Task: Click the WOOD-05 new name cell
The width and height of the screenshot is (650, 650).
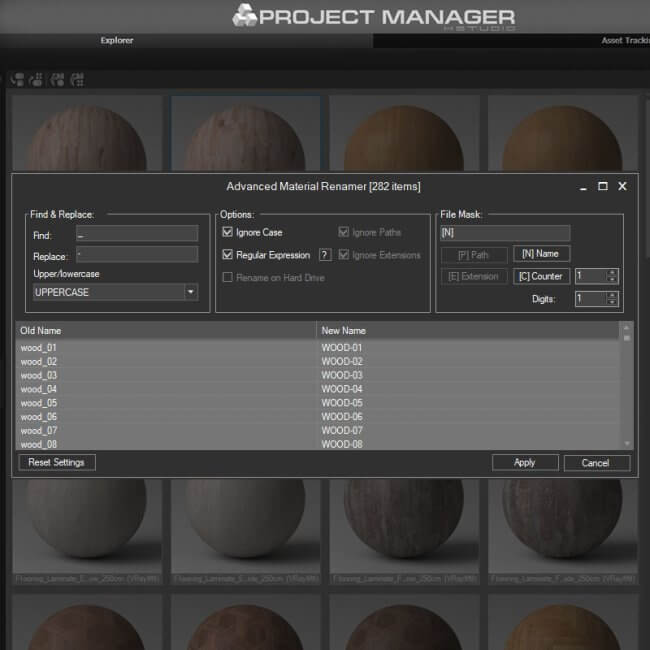Action: pos(468,403)
